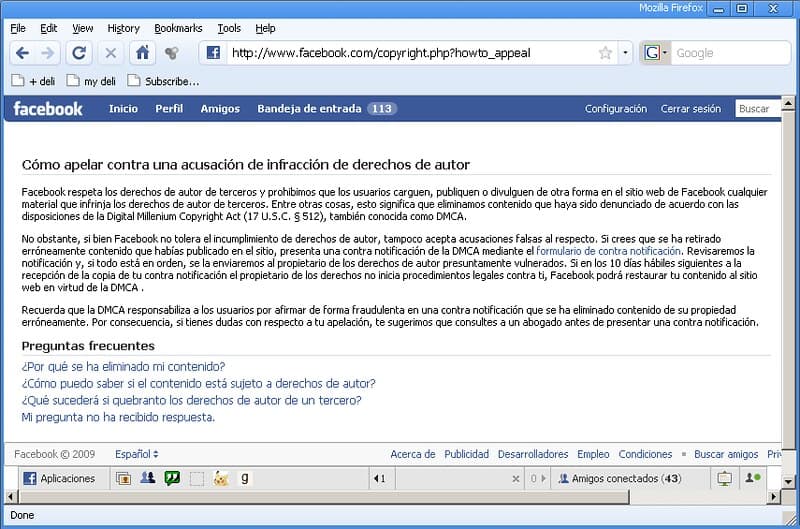Open Bandeja de entrada inbox
Image resolution: width=800 pixels, height=529 pixels.
(x=309, y=109)
